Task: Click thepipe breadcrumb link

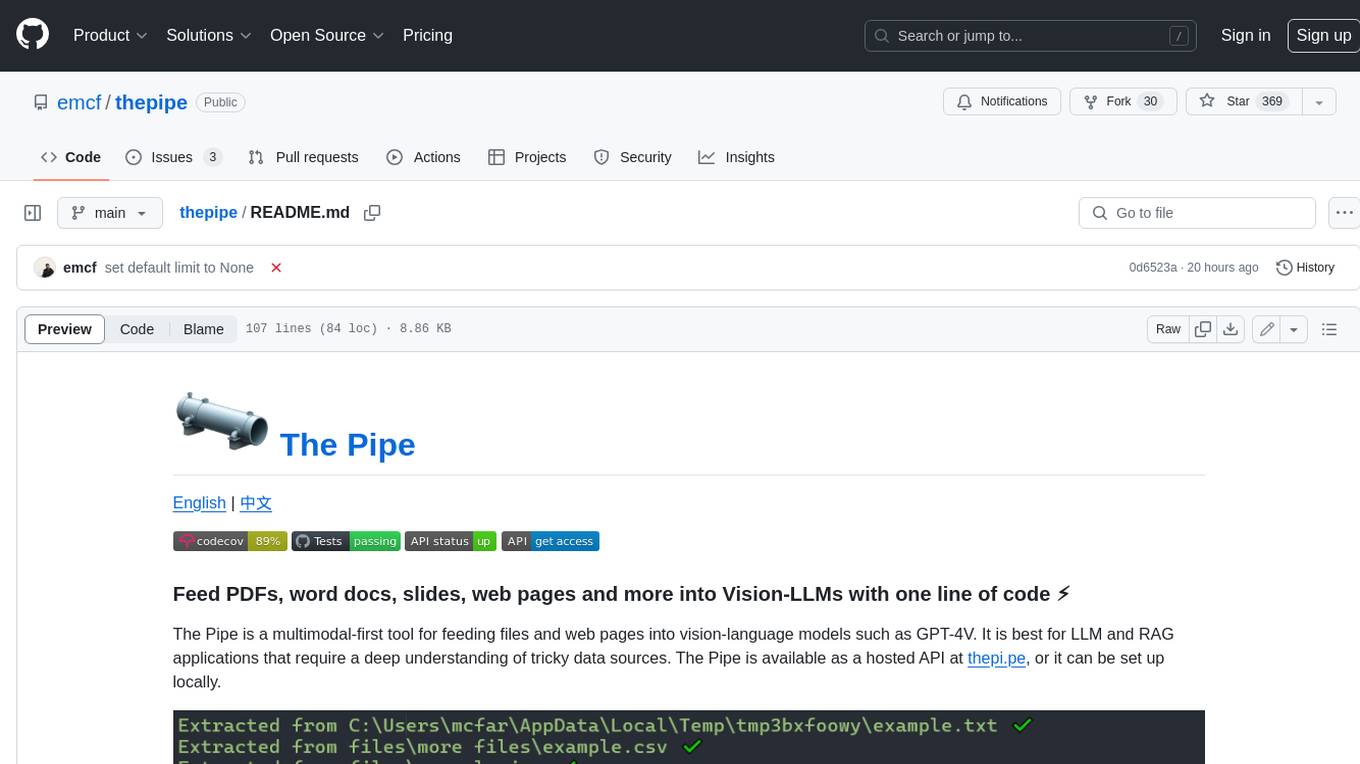Action: [x=208, y=212]
